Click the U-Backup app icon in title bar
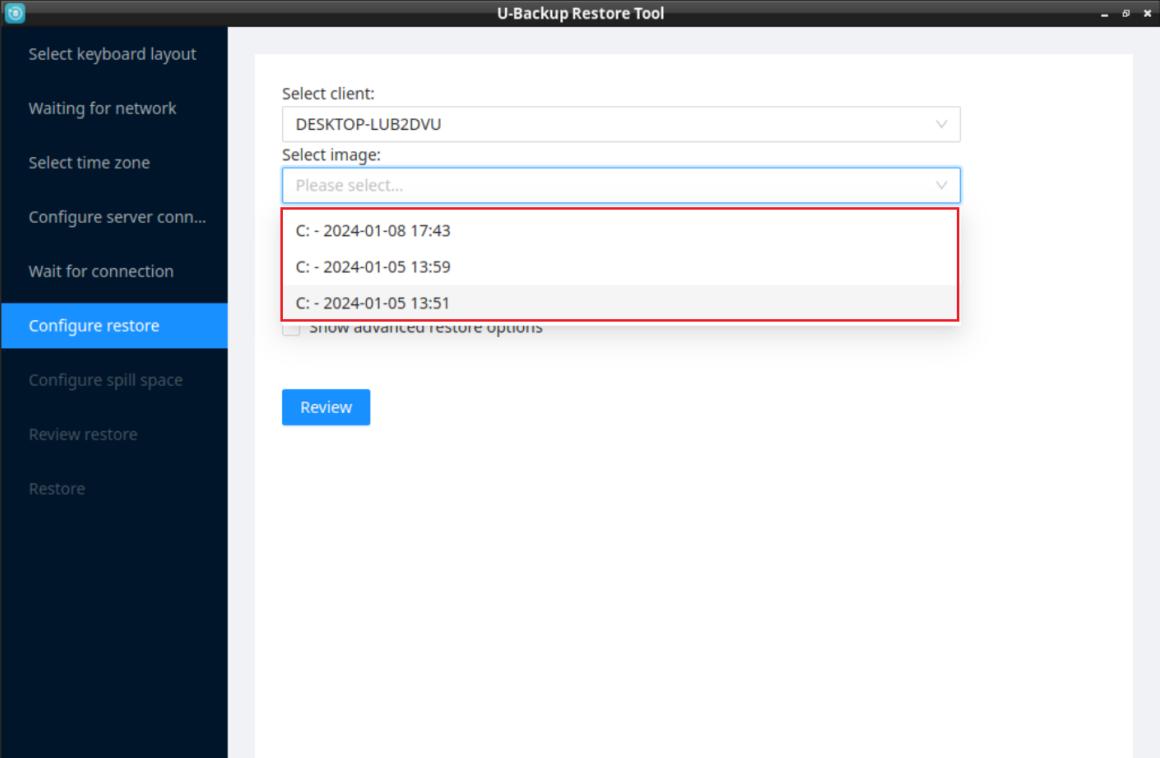The width and height of the screenshot is (1160, 758). coord(13,13)
